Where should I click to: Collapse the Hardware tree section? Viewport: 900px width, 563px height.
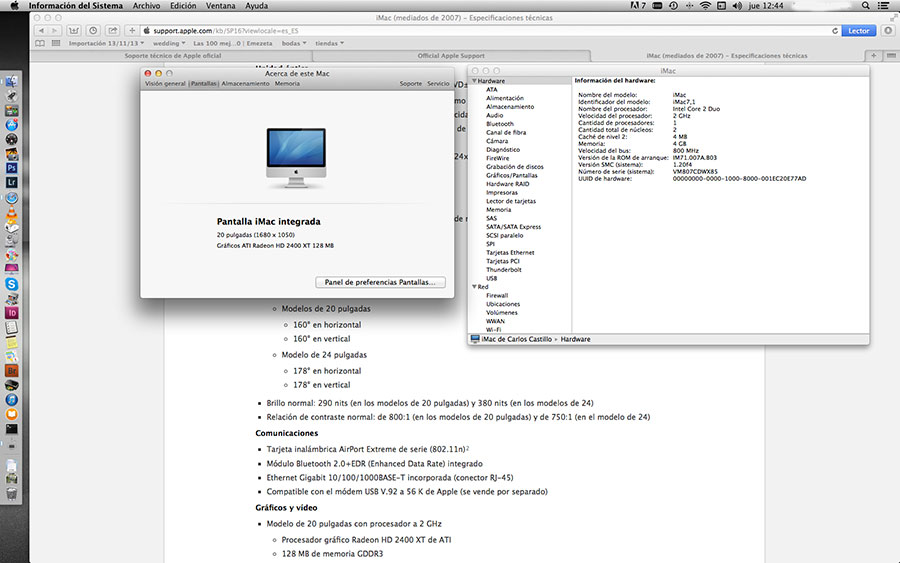click(x=474, y=81)
